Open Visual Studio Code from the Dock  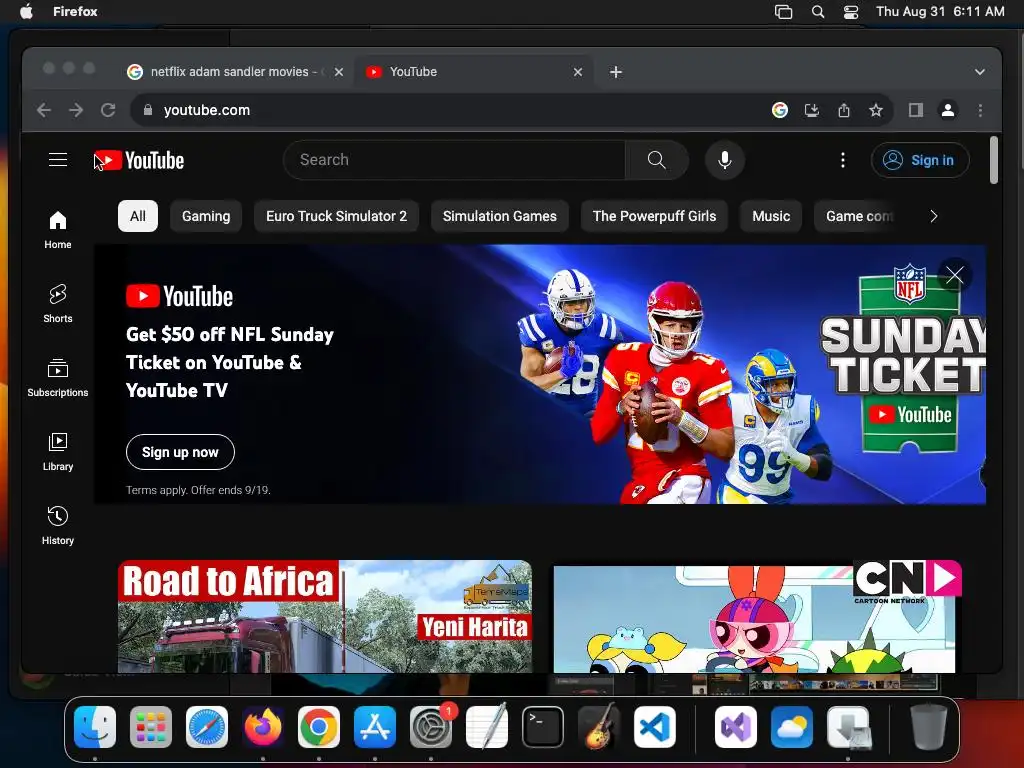pos(654,727)
